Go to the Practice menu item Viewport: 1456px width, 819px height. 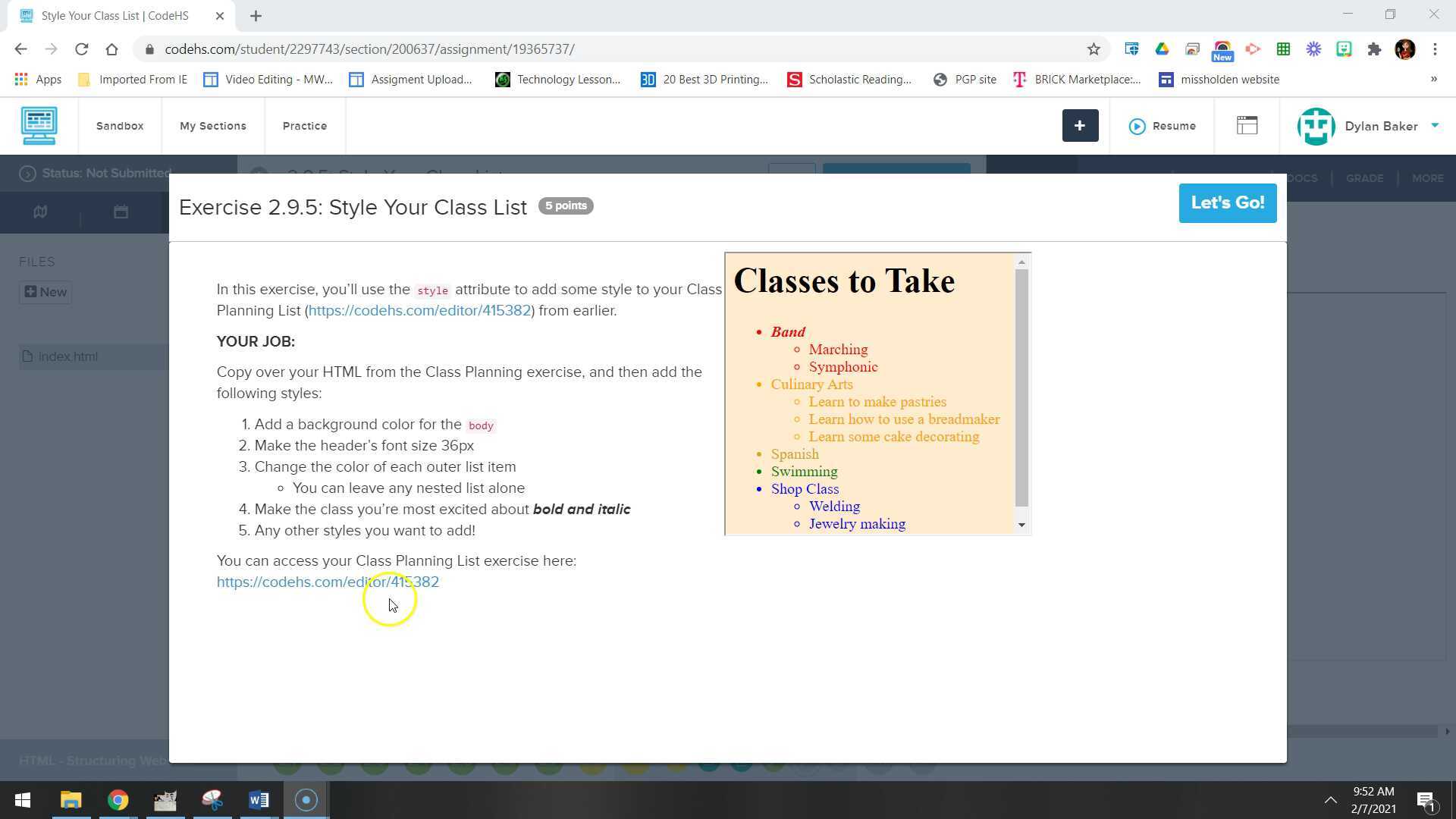tap(304, 126)
